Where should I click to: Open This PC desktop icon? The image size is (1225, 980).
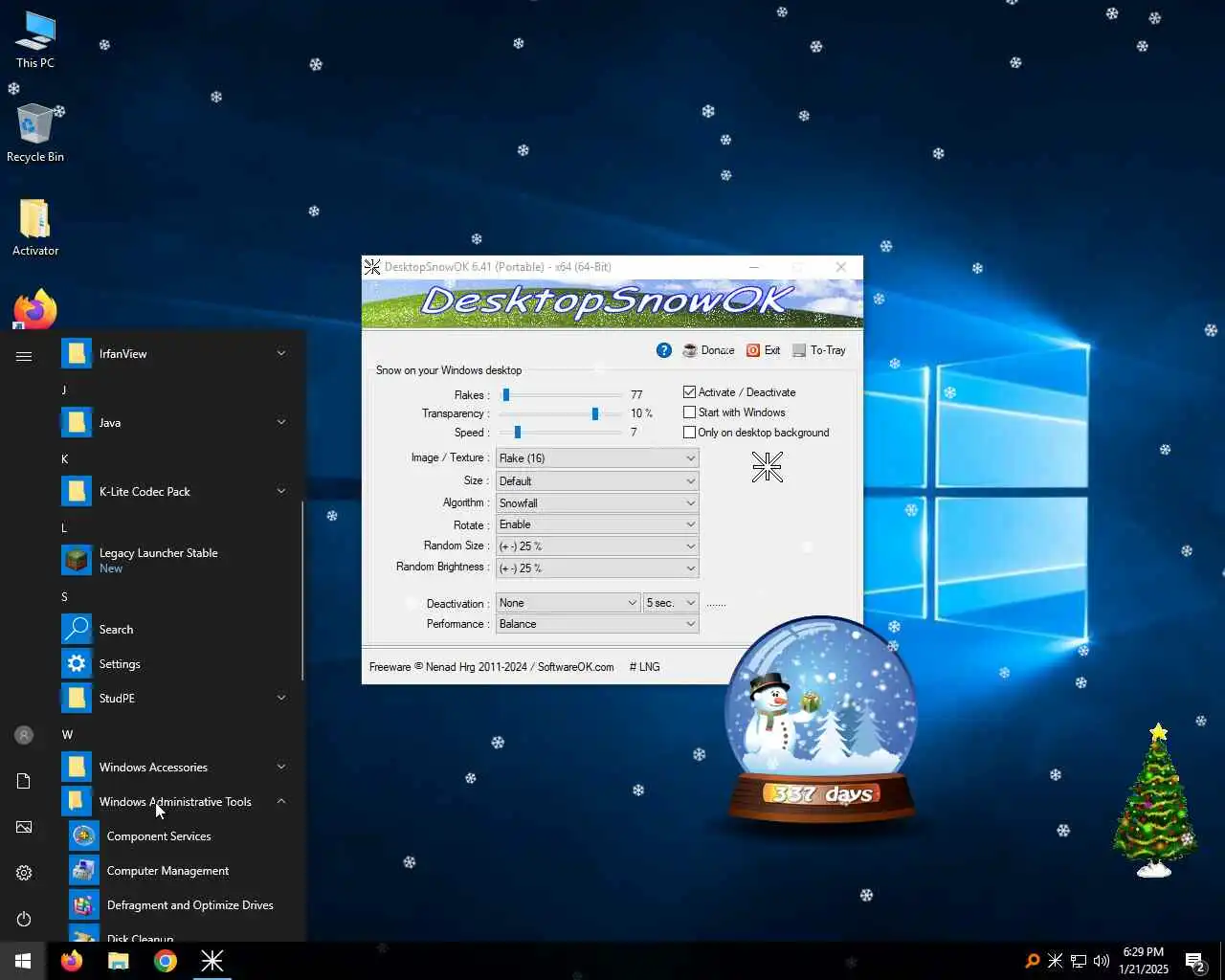point(35,39)
